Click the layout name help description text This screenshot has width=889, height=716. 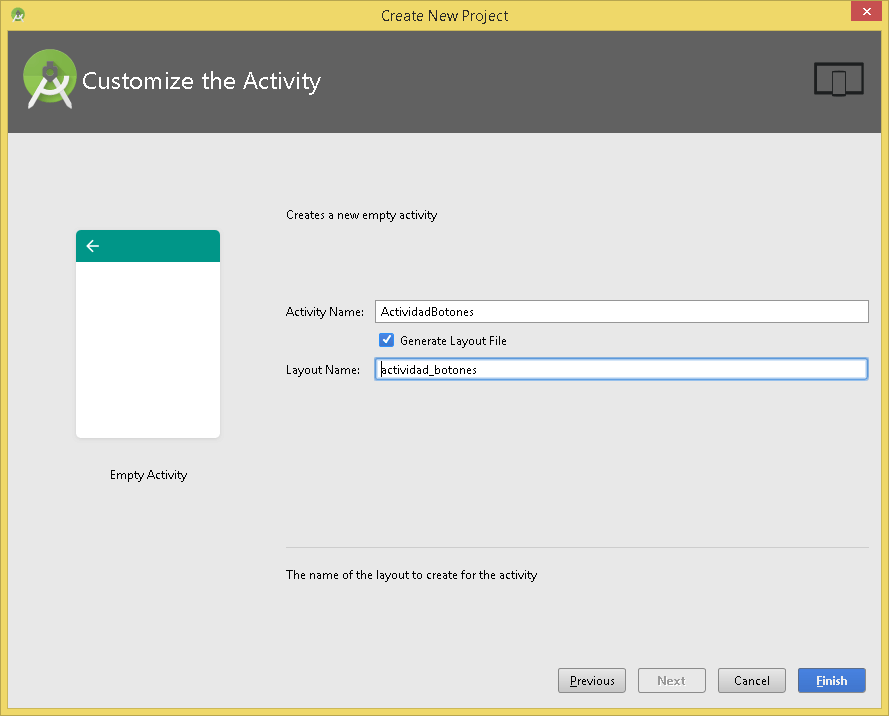(412, 575)
